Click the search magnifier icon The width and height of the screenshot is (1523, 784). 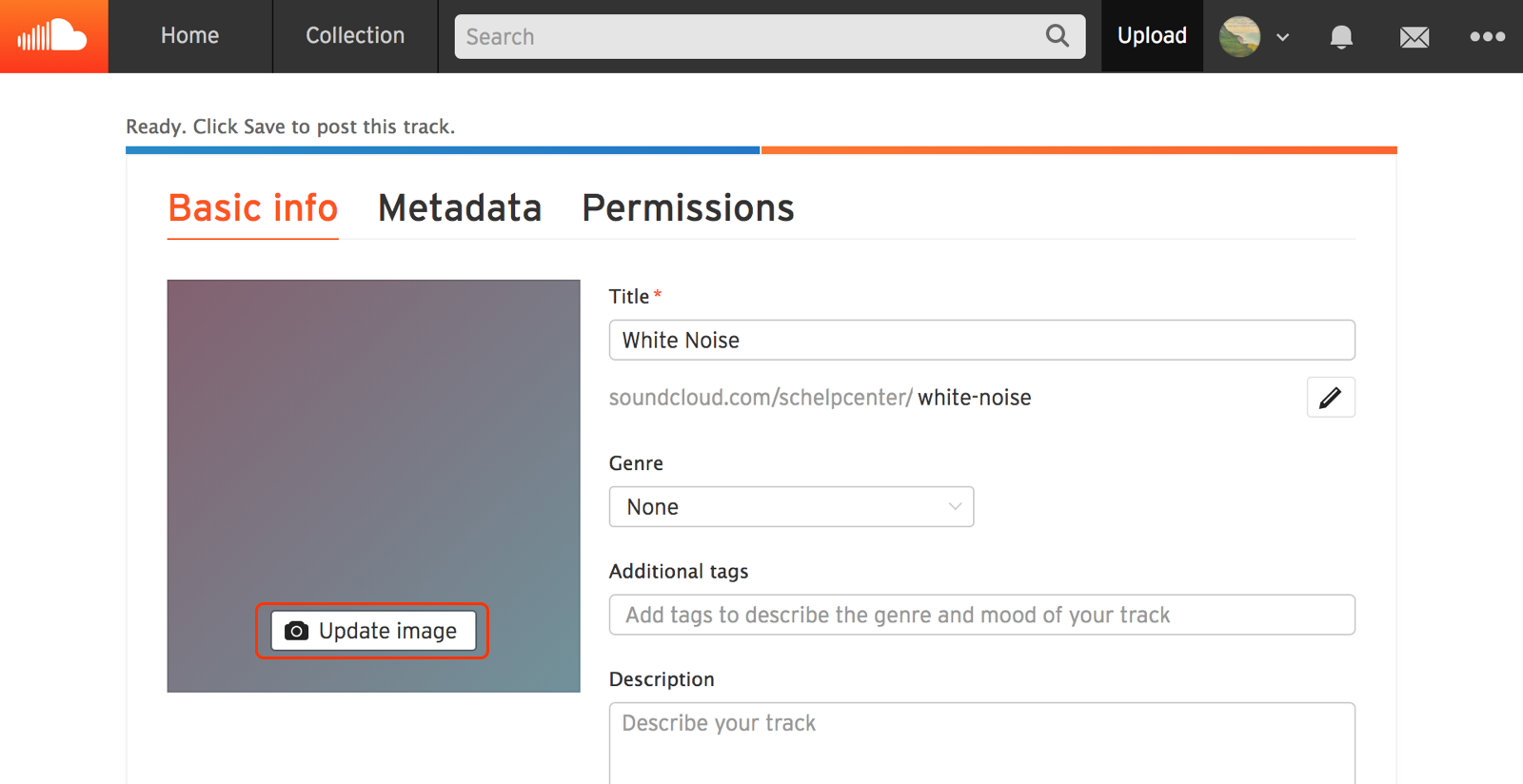1057,35
